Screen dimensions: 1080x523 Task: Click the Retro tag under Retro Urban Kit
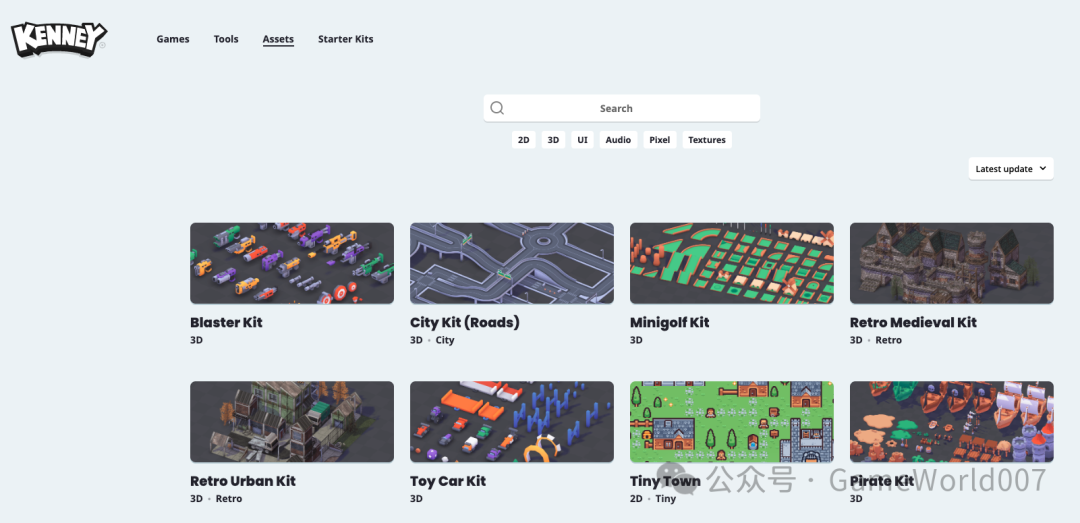tap(229, 499)
